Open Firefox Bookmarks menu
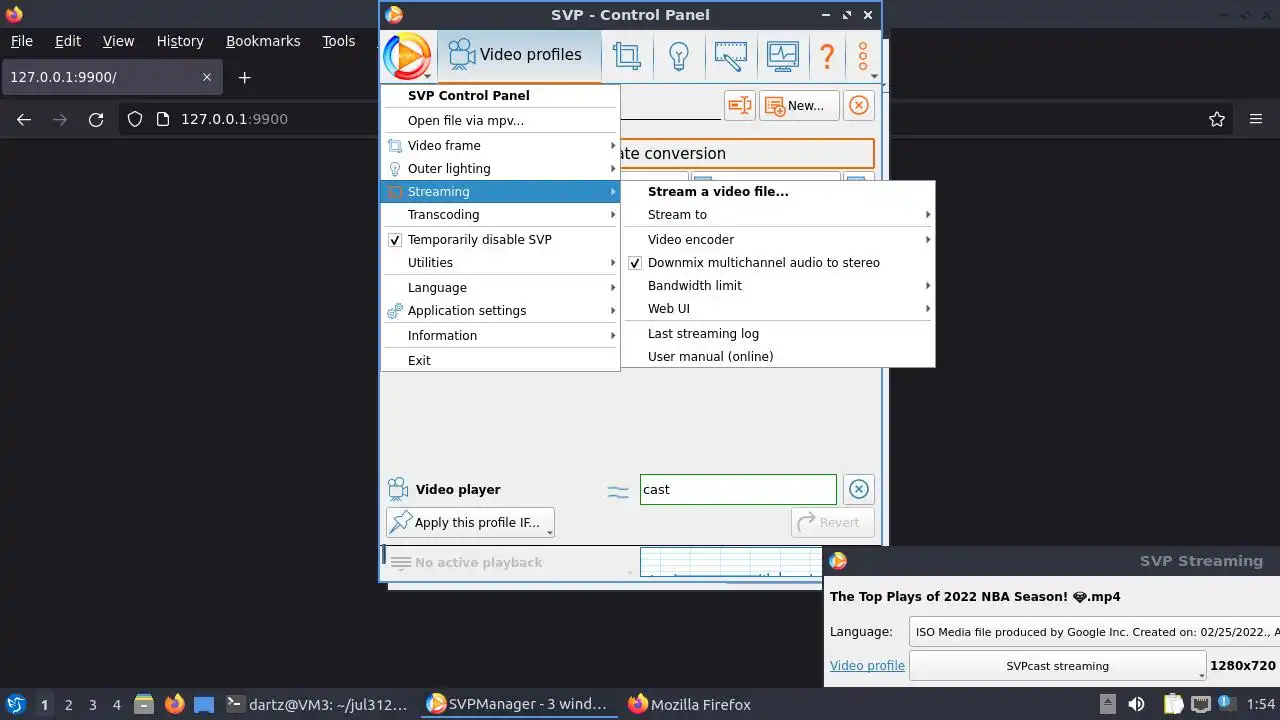 [x=263, y=41]
